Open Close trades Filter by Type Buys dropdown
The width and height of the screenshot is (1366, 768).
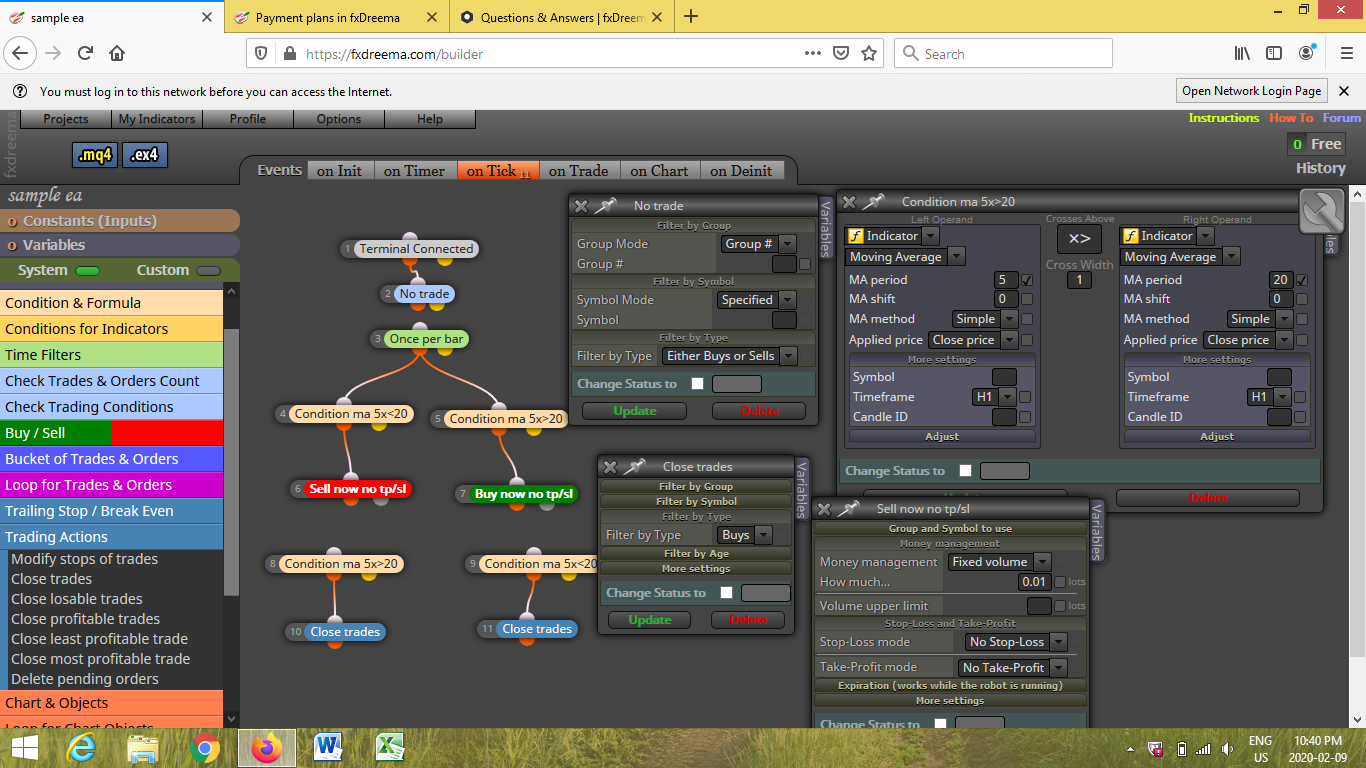click(x=744, y=535)
